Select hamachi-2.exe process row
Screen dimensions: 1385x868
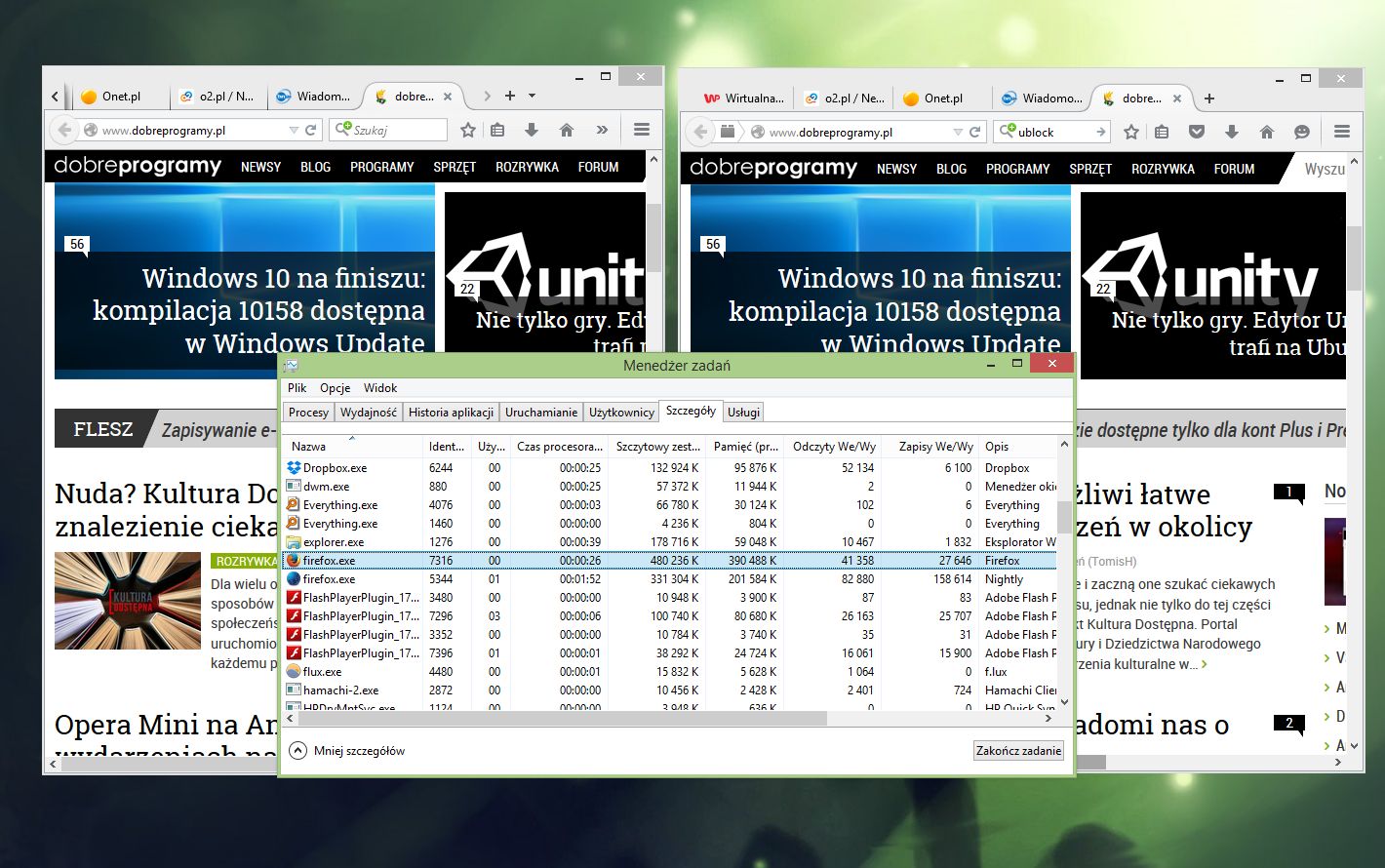click(670, 690)
